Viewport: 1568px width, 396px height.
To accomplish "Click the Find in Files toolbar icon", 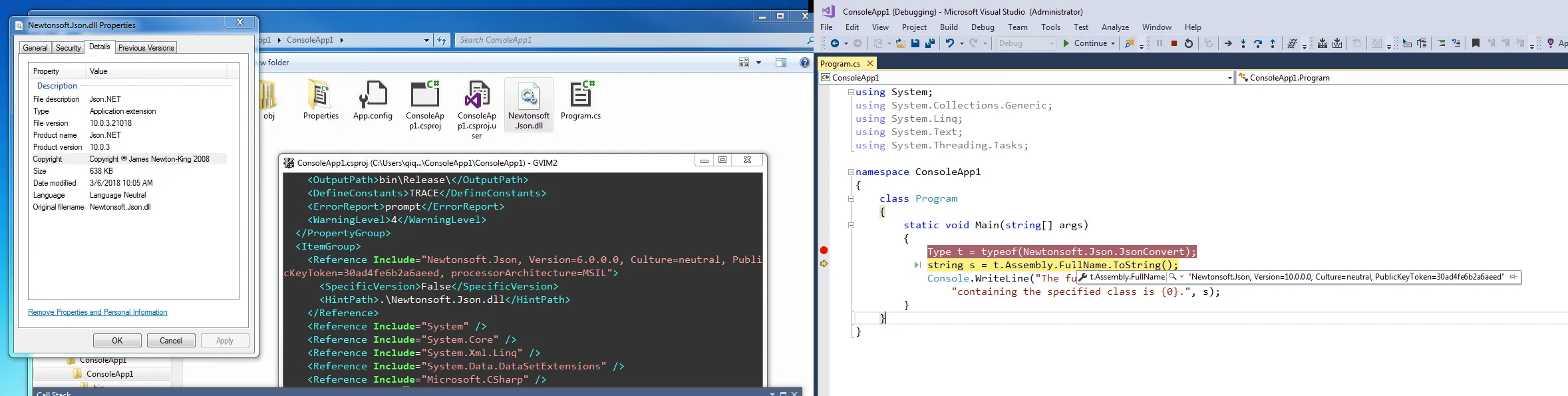I will tap(1130, 43).
